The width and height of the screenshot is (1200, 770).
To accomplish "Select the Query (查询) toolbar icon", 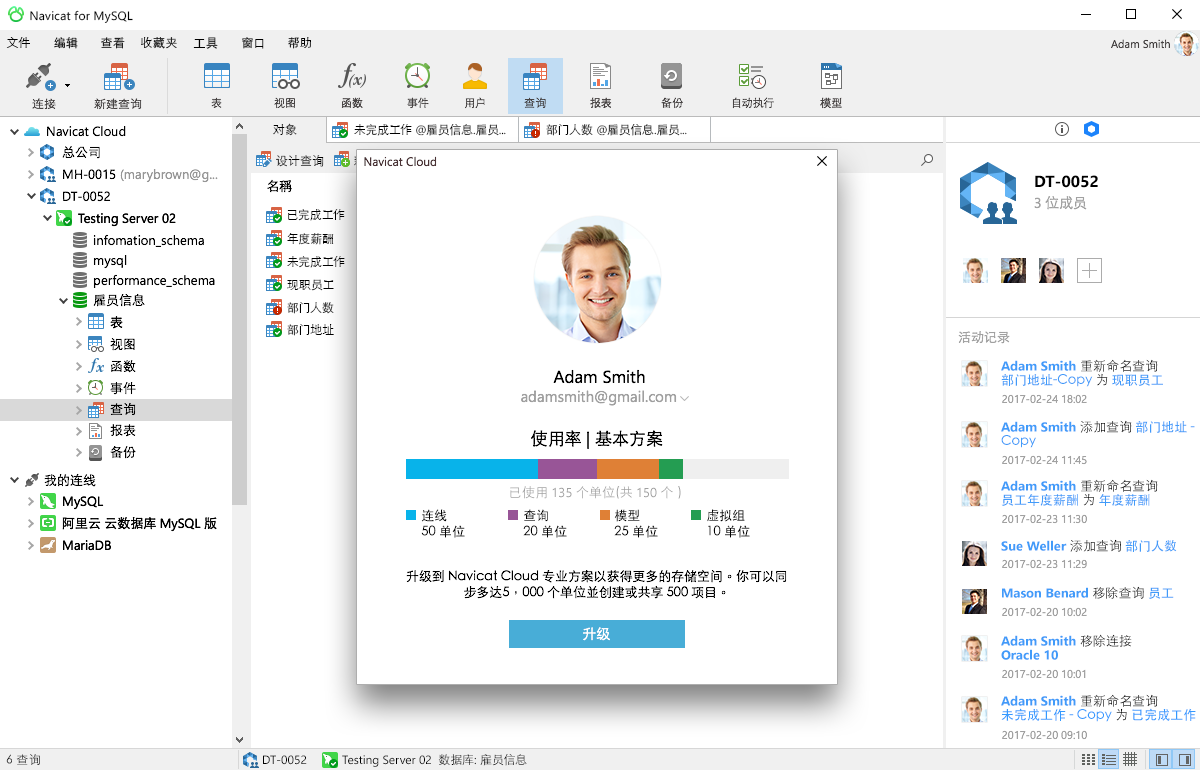I will (x=535, y=78).
